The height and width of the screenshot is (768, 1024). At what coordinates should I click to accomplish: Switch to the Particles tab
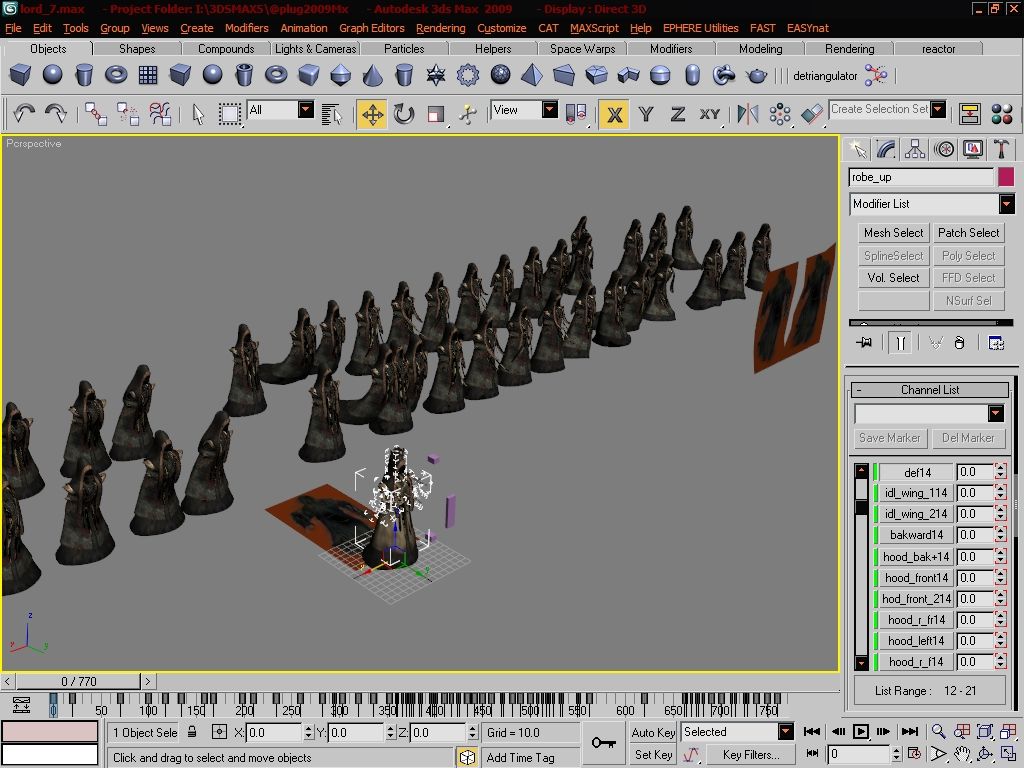(404, 48)
